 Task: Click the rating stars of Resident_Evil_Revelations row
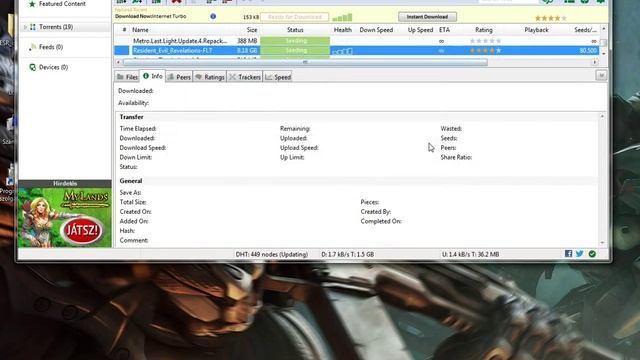click(x=485, y=51)
